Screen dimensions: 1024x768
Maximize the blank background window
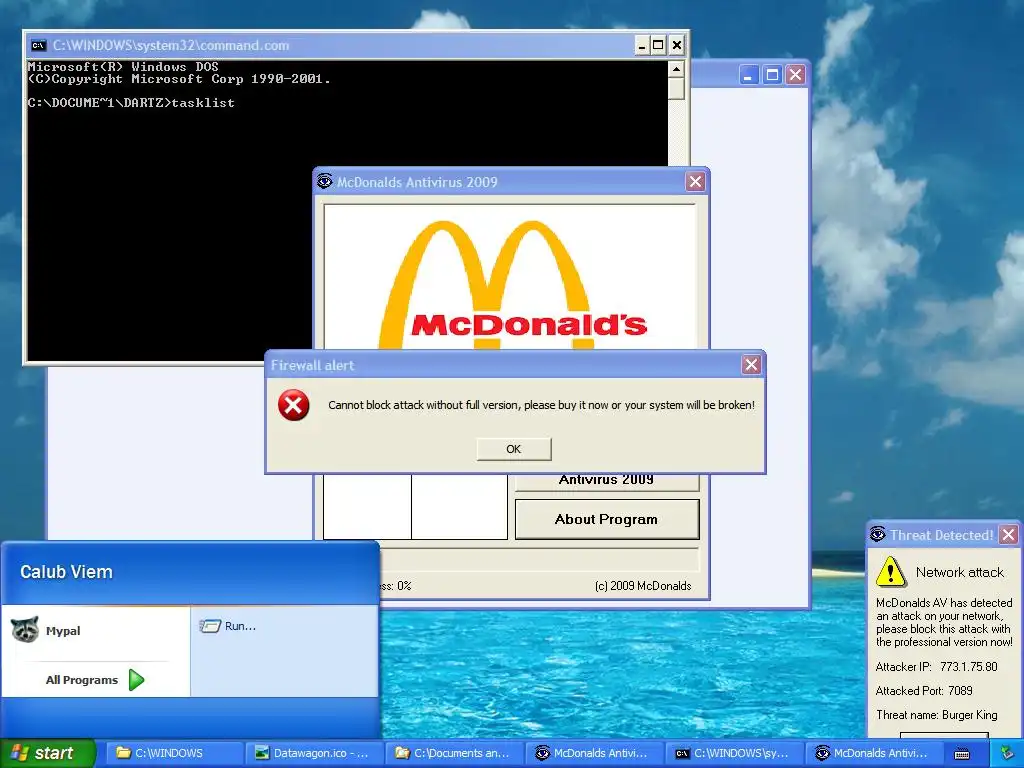[772, 74]
